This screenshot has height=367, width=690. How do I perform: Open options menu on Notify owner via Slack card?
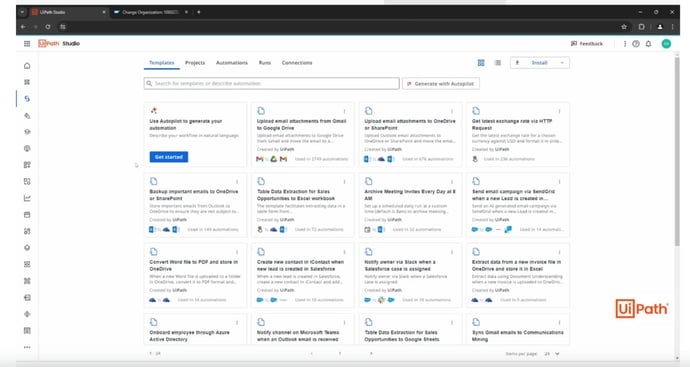pos(452,252)
